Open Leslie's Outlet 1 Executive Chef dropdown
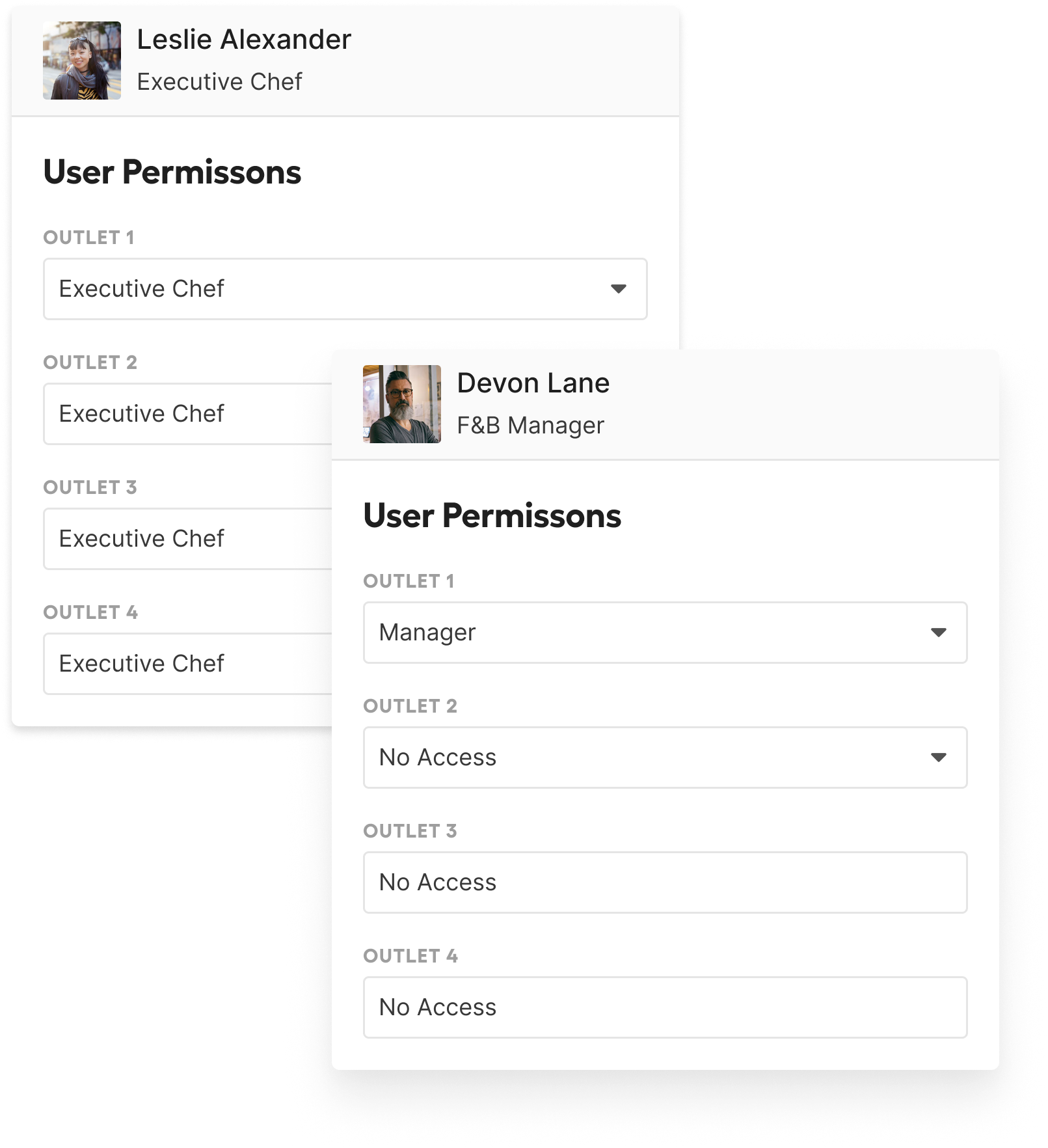Screen dimensions: 1048x1148 pos(345,289)
